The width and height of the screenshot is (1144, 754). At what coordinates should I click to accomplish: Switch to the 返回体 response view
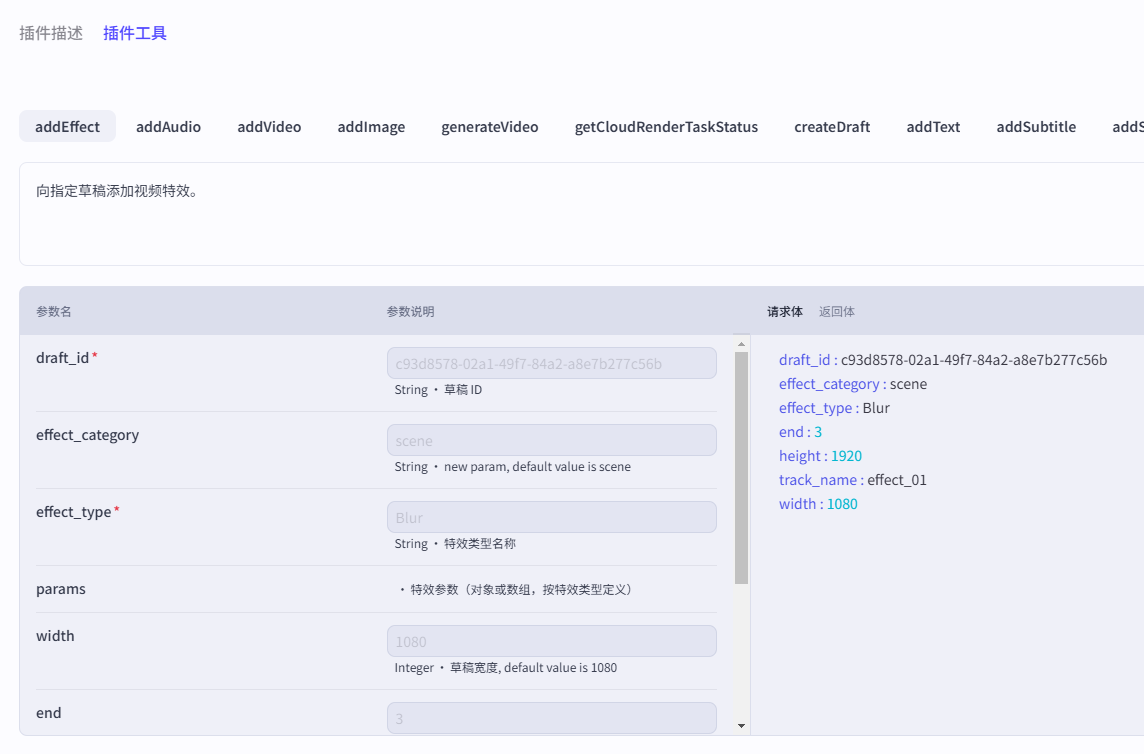836,311
